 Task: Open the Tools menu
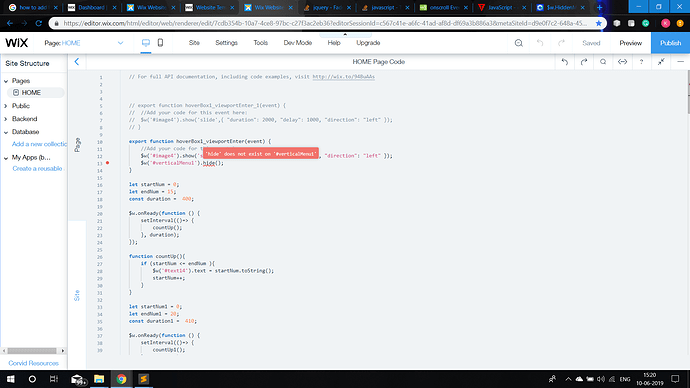click(x=261, y=43)
